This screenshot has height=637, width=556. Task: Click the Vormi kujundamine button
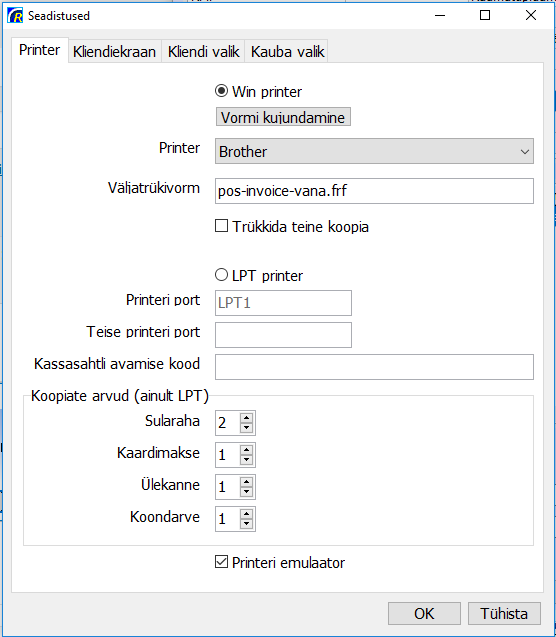point(283,117)
